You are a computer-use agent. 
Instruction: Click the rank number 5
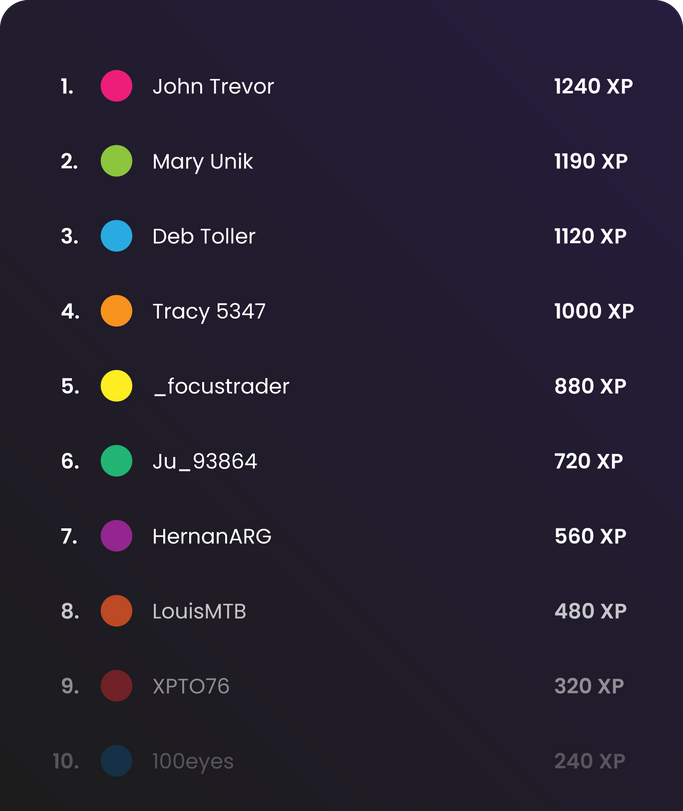click(x=66, y=386)
